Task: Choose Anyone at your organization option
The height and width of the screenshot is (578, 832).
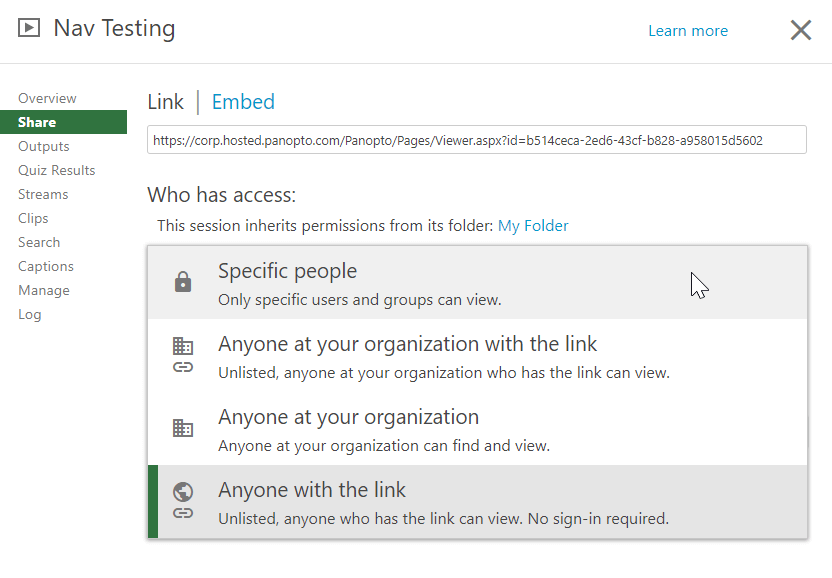Action: [348, 417]
